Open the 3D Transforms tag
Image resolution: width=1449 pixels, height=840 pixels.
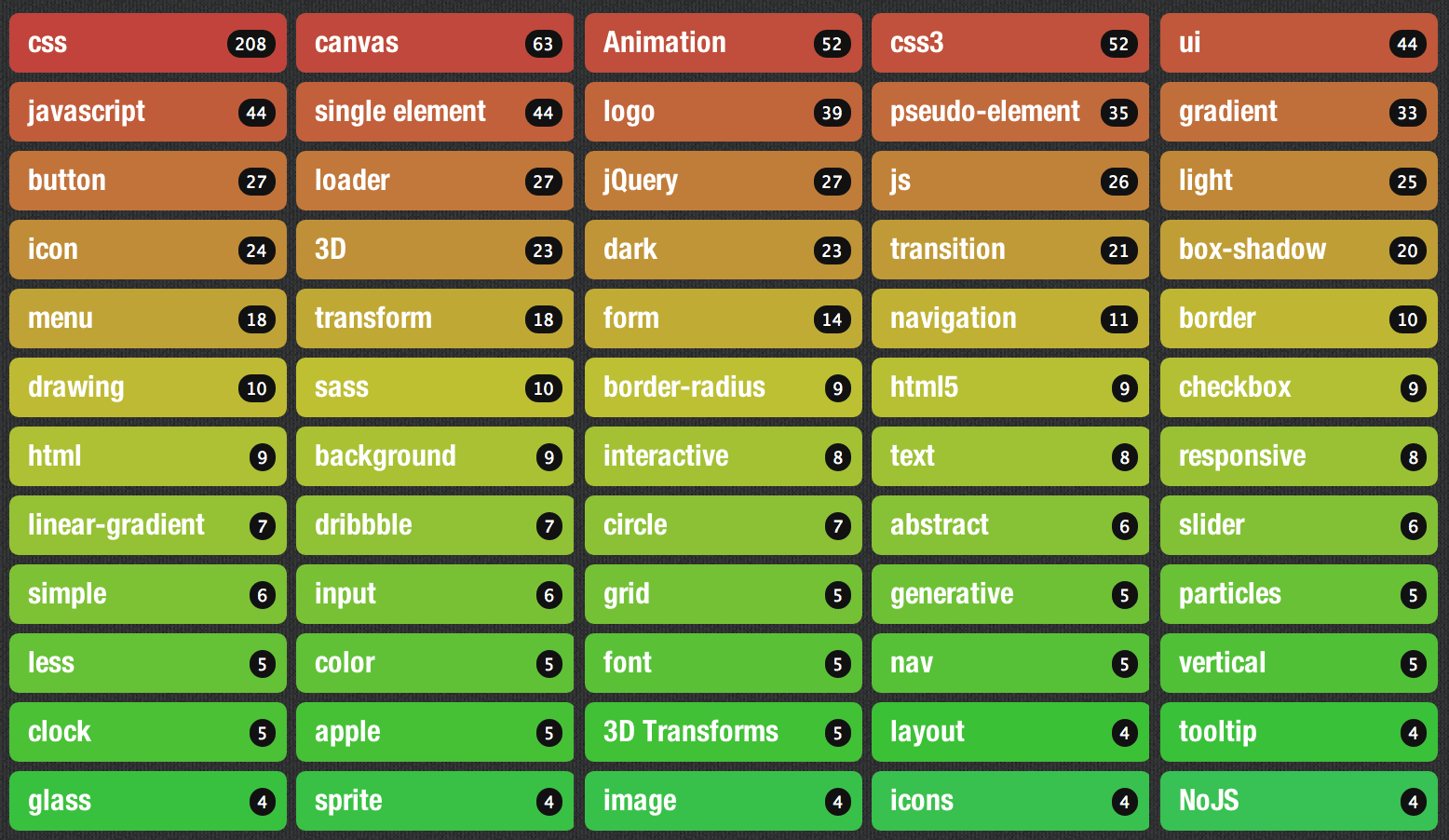point(724,732)
